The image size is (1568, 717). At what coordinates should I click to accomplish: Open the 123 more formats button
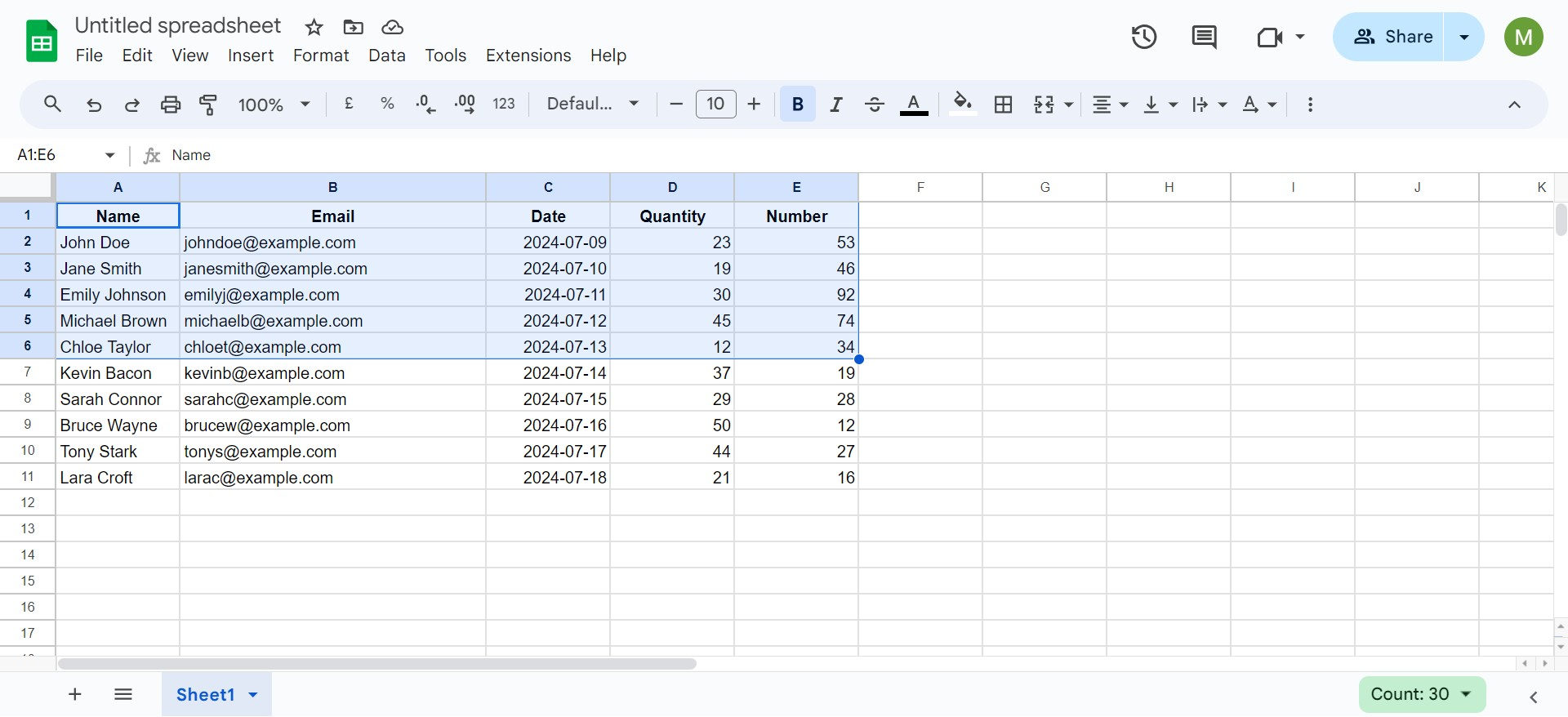pos(504,104)
